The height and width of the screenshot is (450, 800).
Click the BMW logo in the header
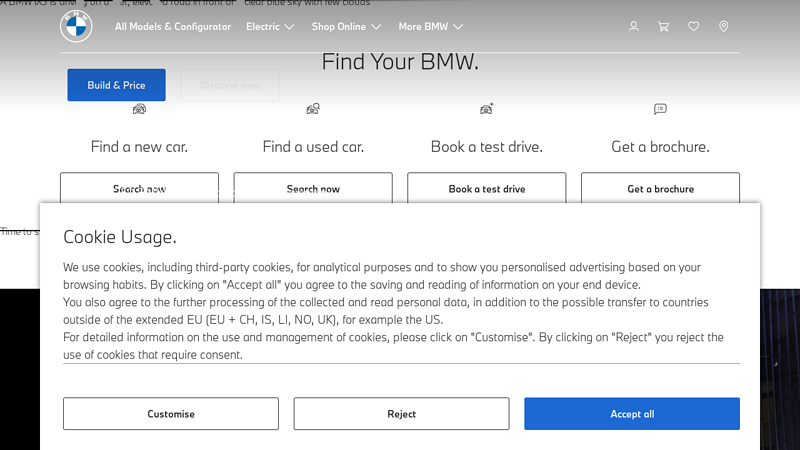[76, 26]
